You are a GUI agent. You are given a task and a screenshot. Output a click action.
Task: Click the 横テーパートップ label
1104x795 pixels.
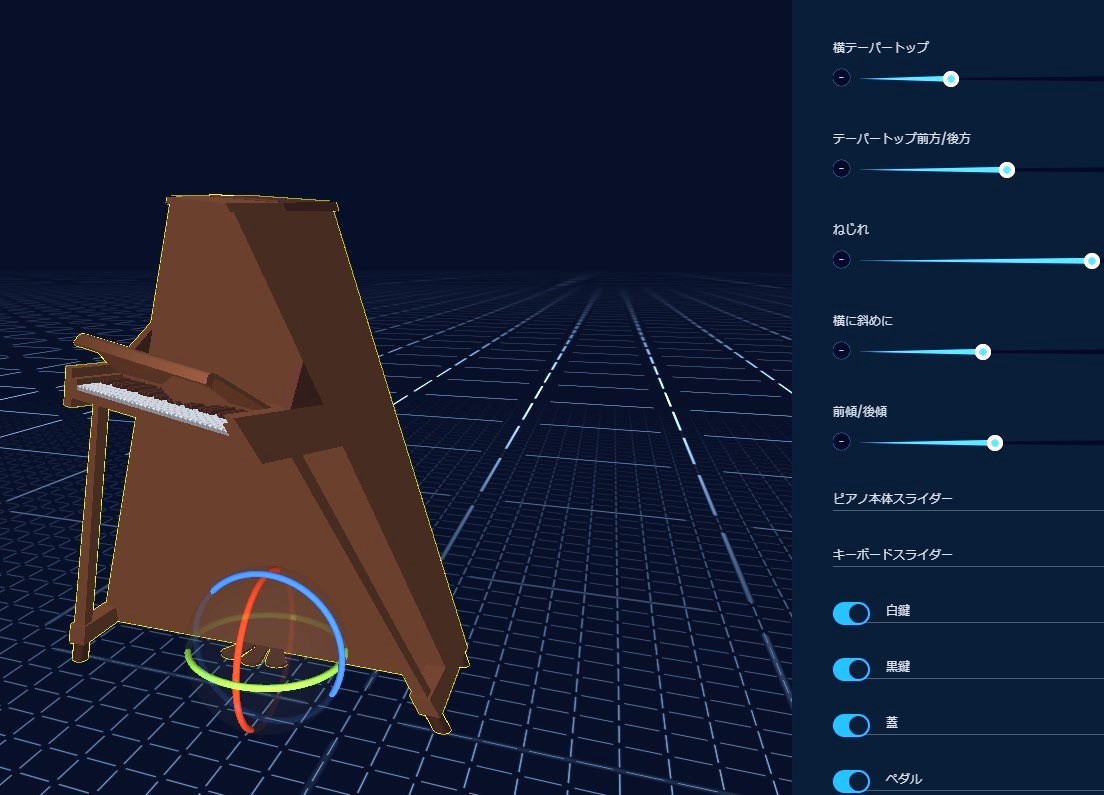(880, 47)
